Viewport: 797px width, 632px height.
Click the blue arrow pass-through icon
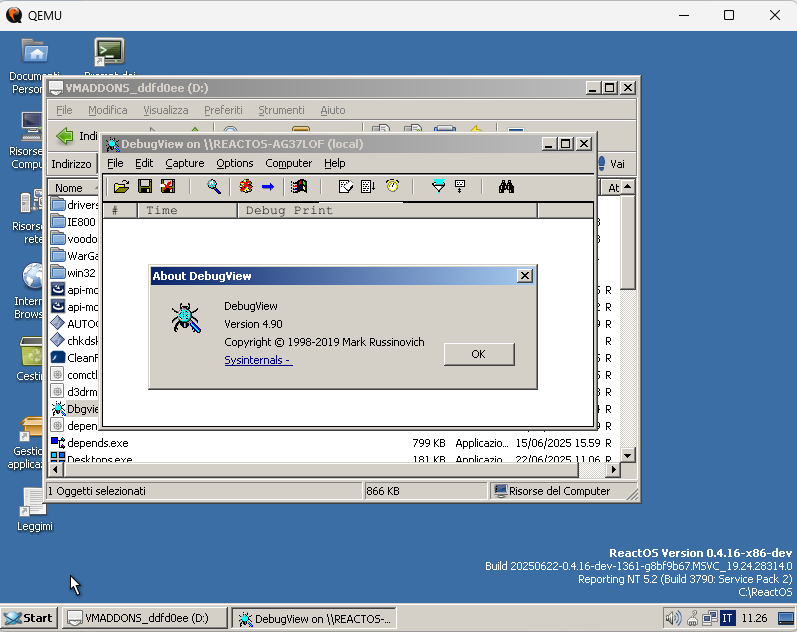pyautogui.click(x=268, y=187)
